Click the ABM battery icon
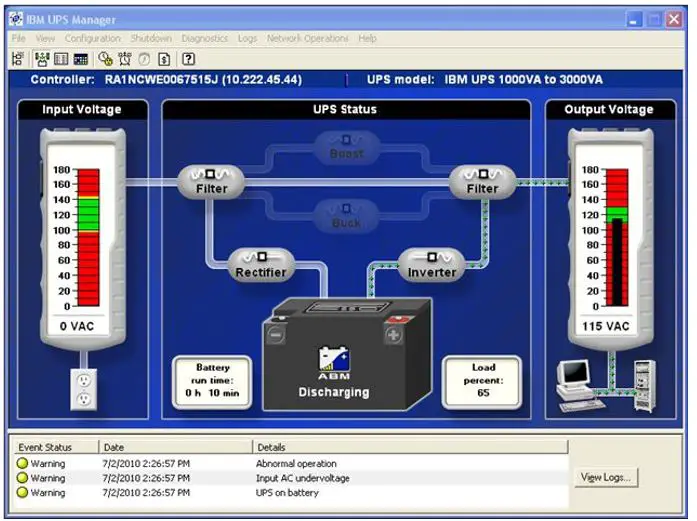Viewport: 697px width, 521px height. pos(334,363)
